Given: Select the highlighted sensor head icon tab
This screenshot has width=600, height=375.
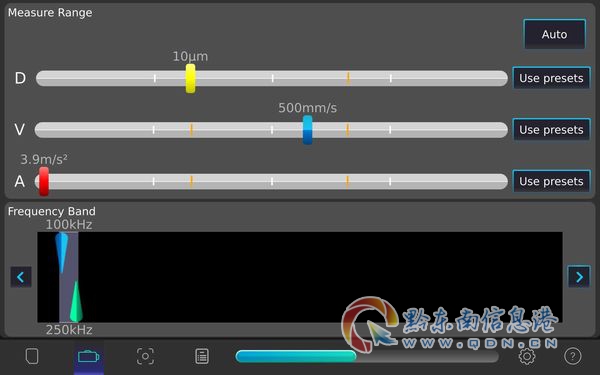Looking at the screenshot, I should click(x=89, y=357).
